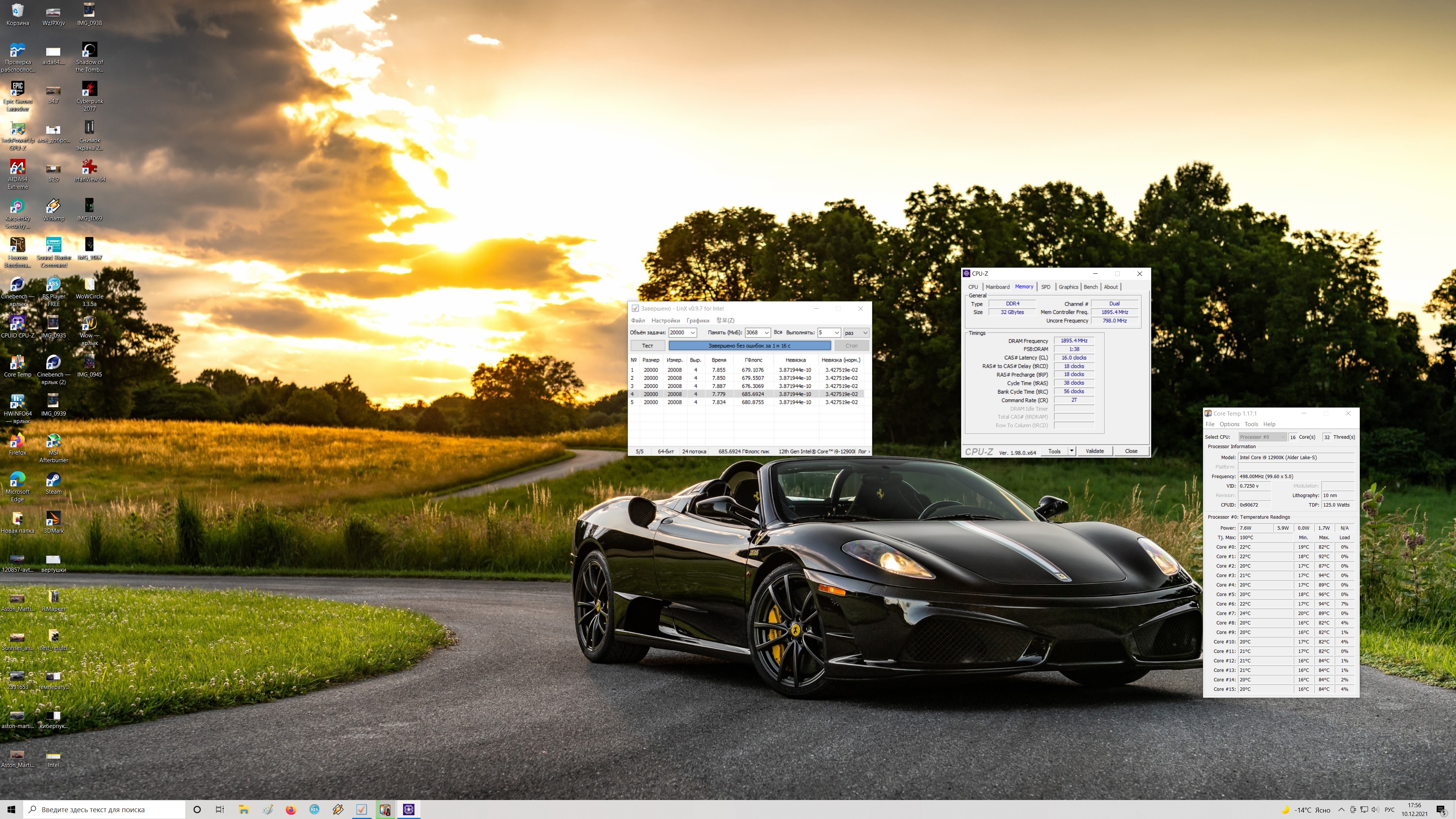Click the Firefox icon in the taskbar
The height and width of the screenshot is (819, 1456).
[290, 810]
